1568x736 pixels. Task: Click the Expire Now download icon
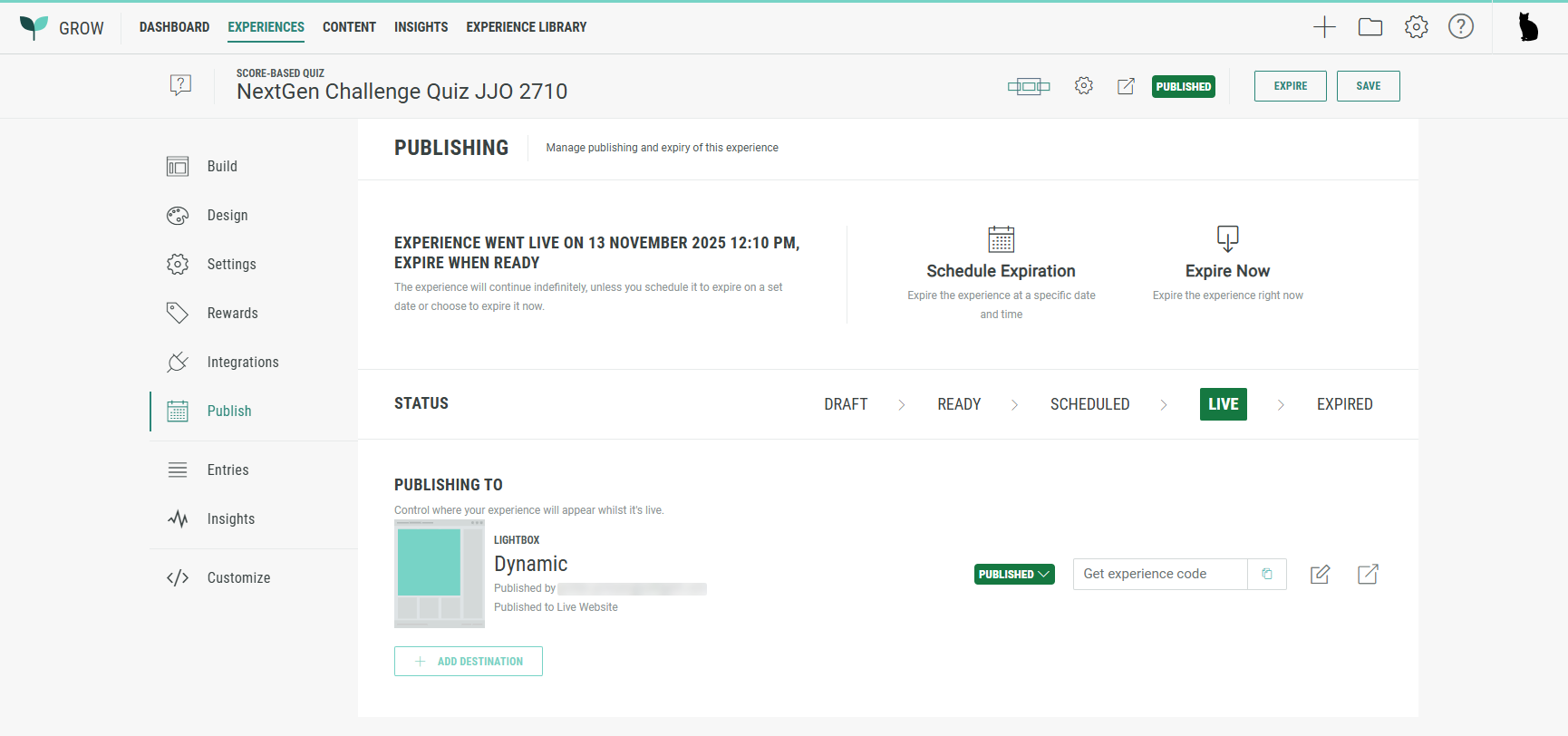click(x=1227, y=239)
